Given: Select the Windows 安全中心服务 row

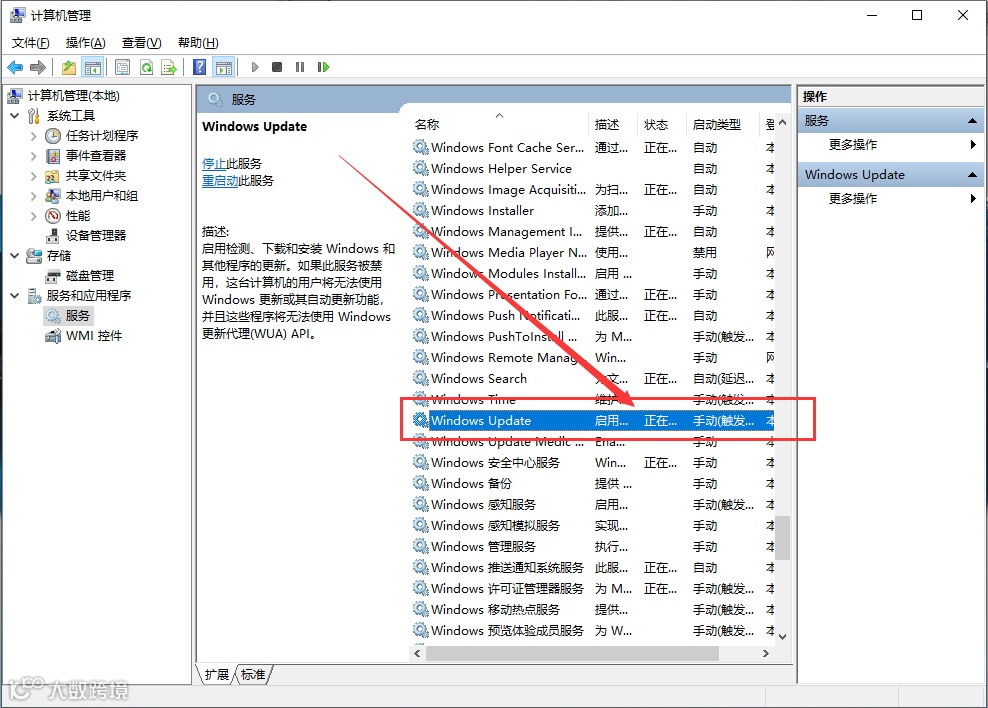Looking at the screenshot, I should 592,463.
